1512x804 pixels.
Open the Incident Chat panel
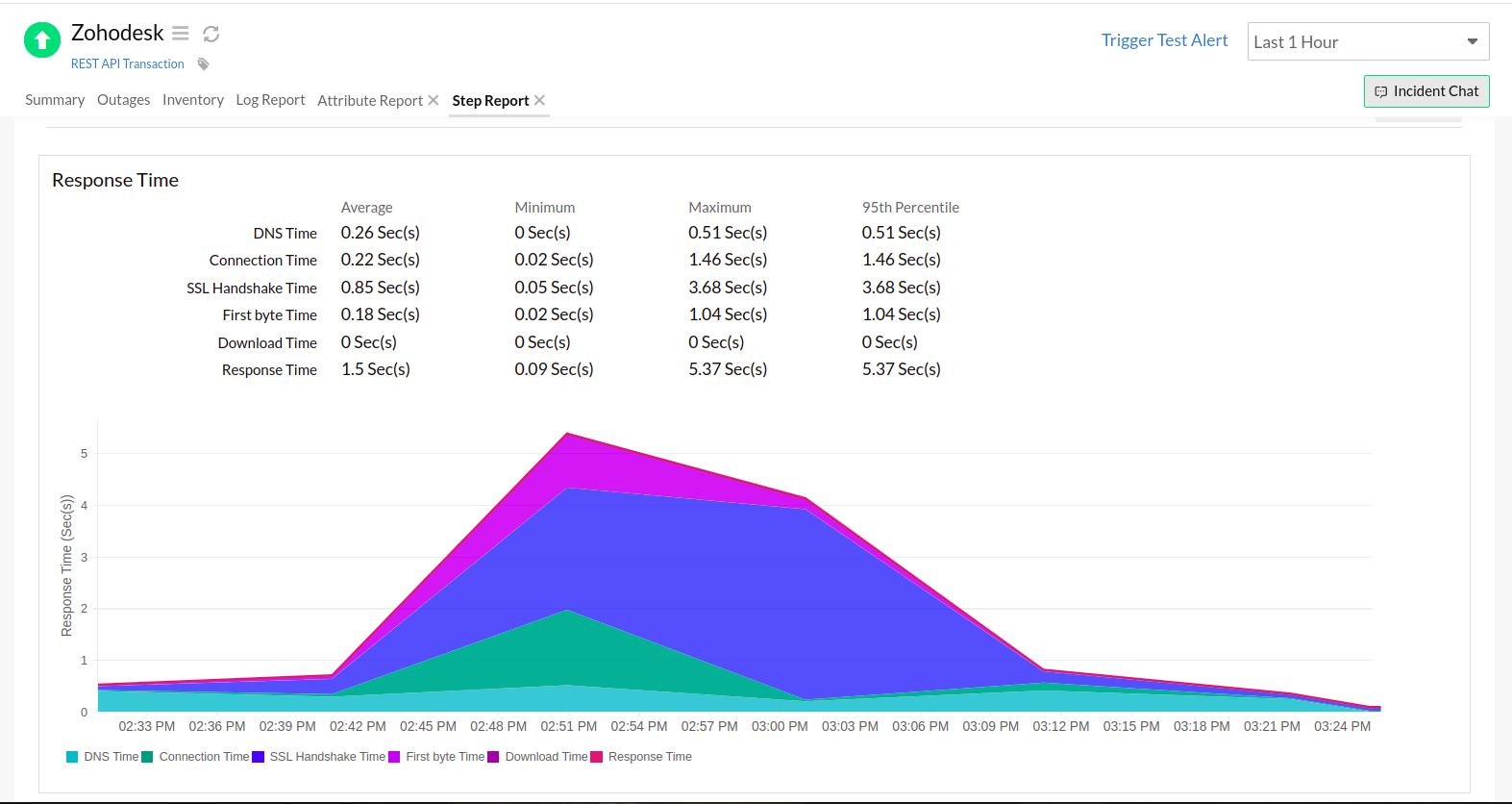point(1425,91)
